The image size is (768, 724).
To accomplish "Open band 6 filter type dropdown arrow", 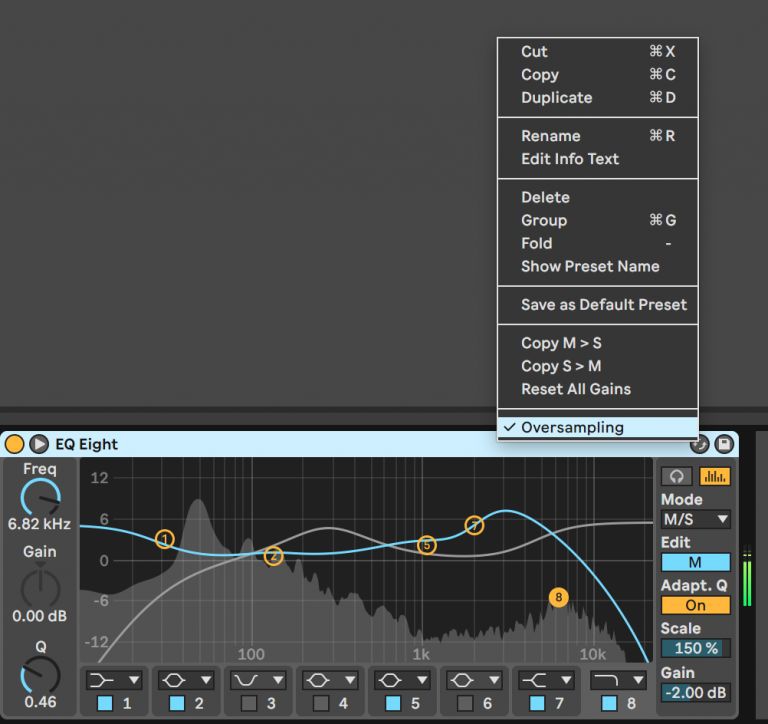I will point(494,680).
